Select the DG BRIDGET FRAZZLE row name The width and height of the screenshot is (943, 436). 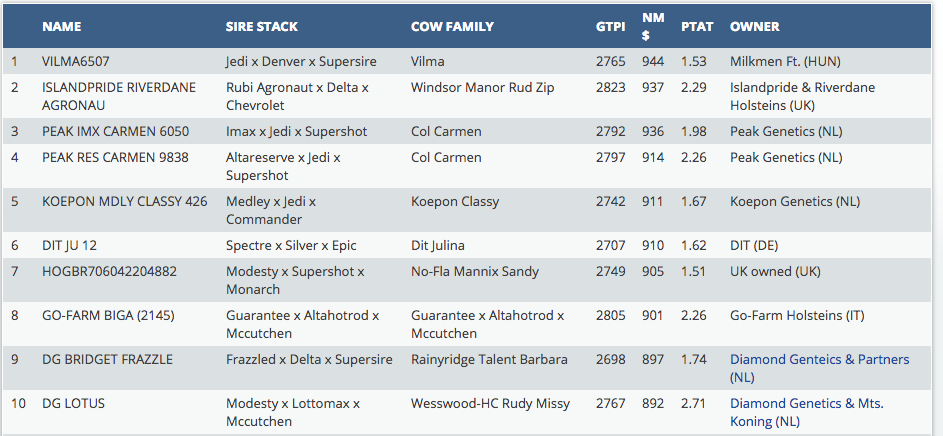click(107, 360)
